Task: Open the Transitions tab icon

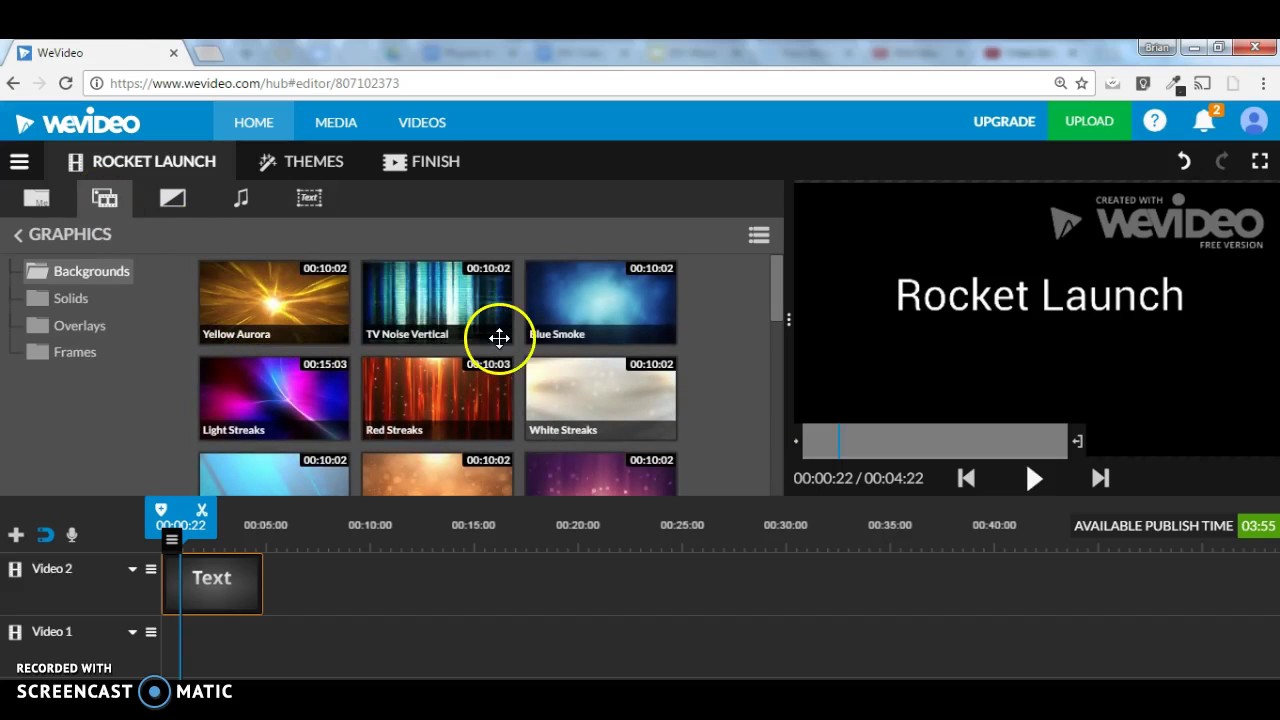Action: (173, 198)
